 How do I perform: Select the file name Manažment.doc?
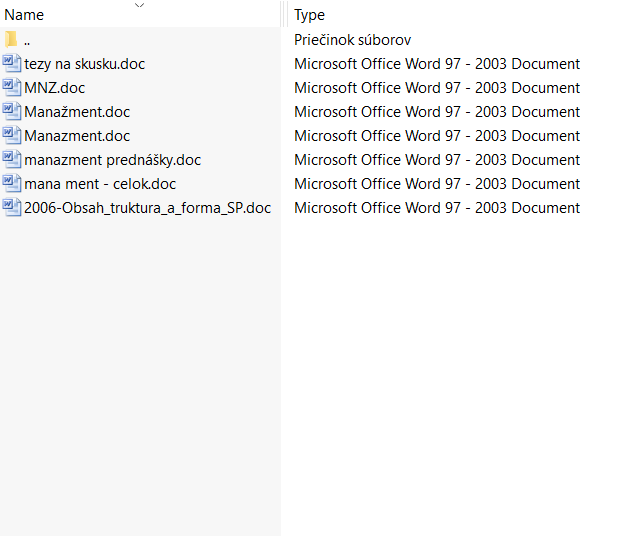tap(77, 112)
